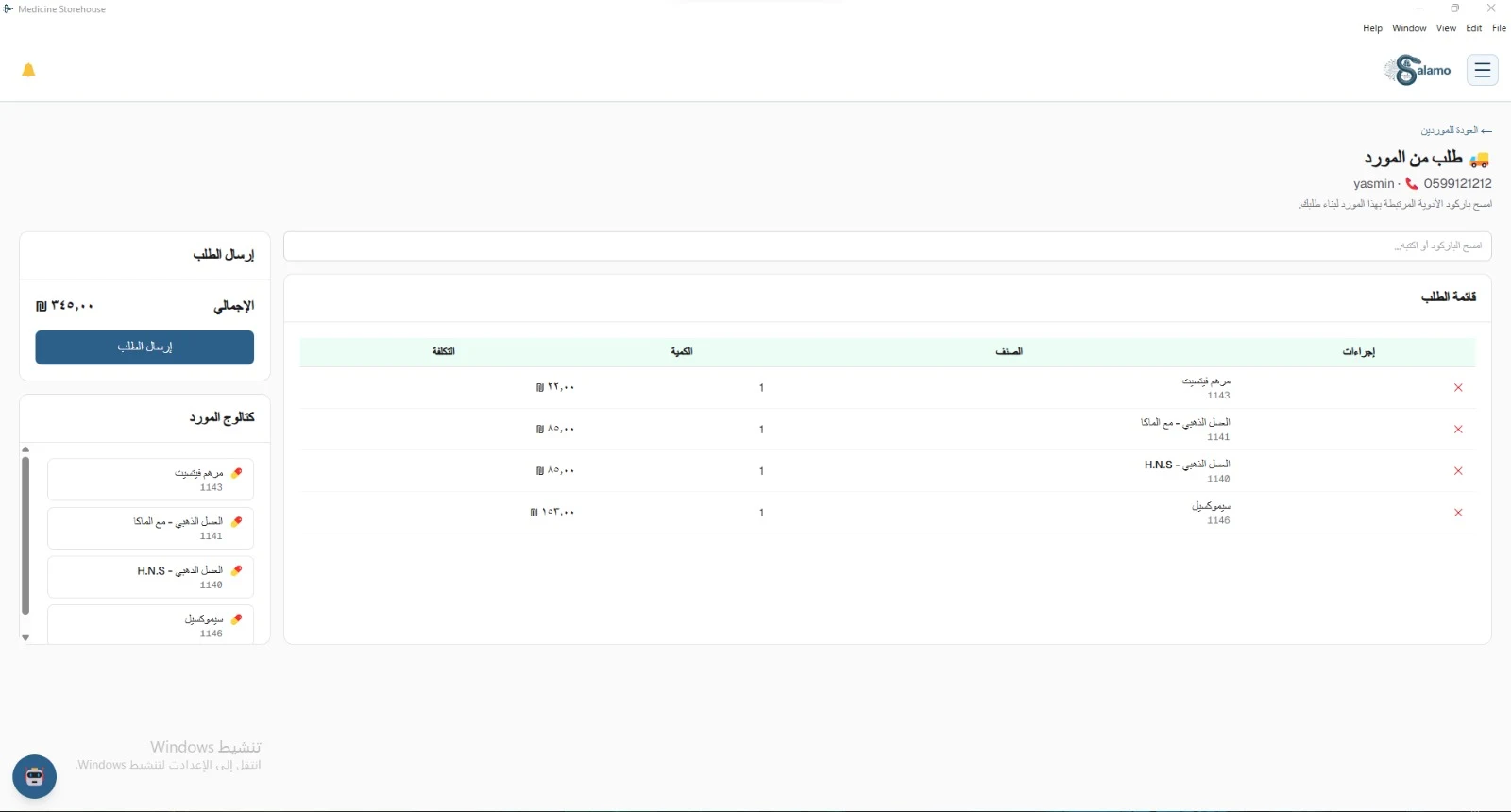This screenshot has width=1511, height=812.
Task: Click the quantity in order row 1143
Action: [x=761, y=388]
